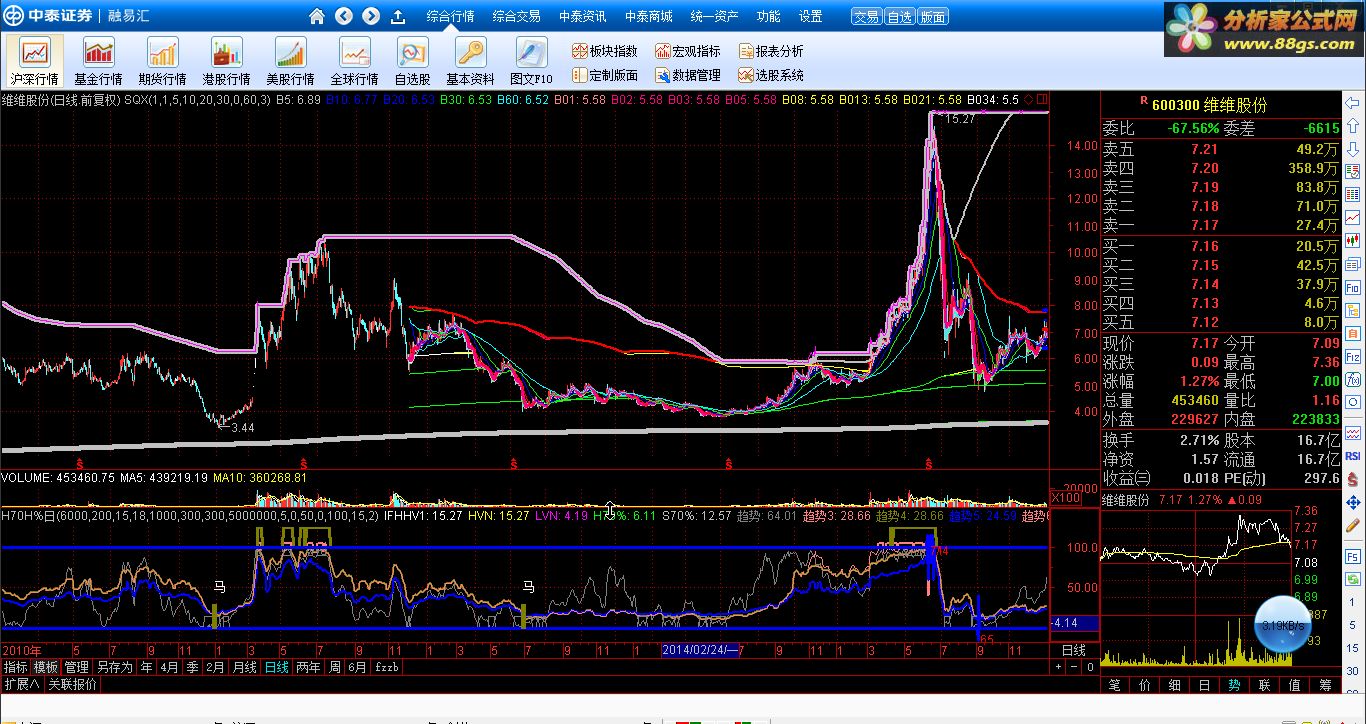
Task: Open 全球行情 global quotes
Action: 354,61
